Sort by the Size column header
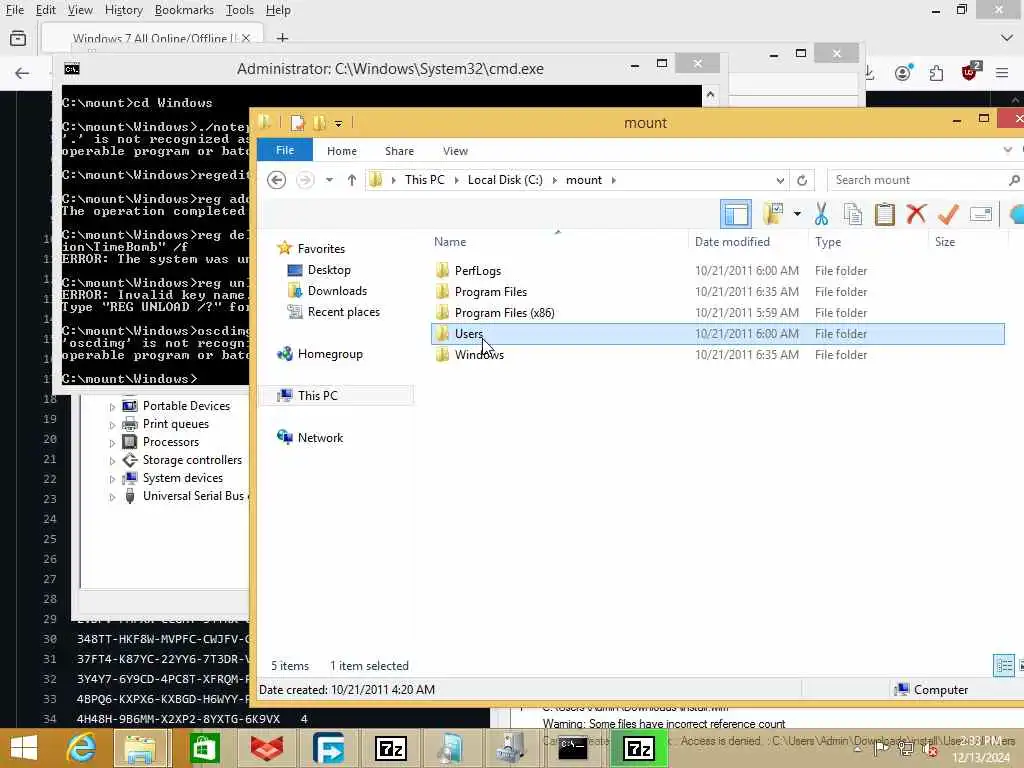The height and width of the screenshot is (768, 1024). pyautogui.click(x=944, y=242)
